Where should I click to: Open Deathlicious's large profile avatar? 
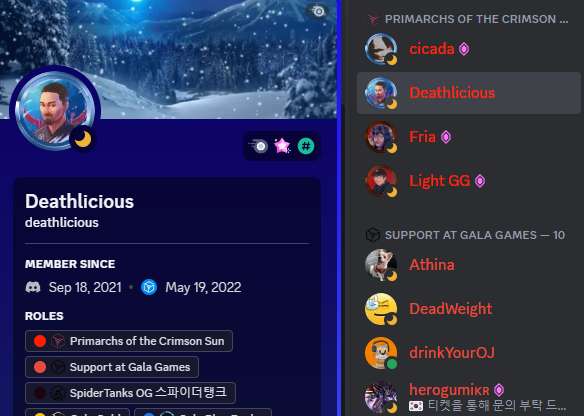pyautogui.click(x=55, y=111)
